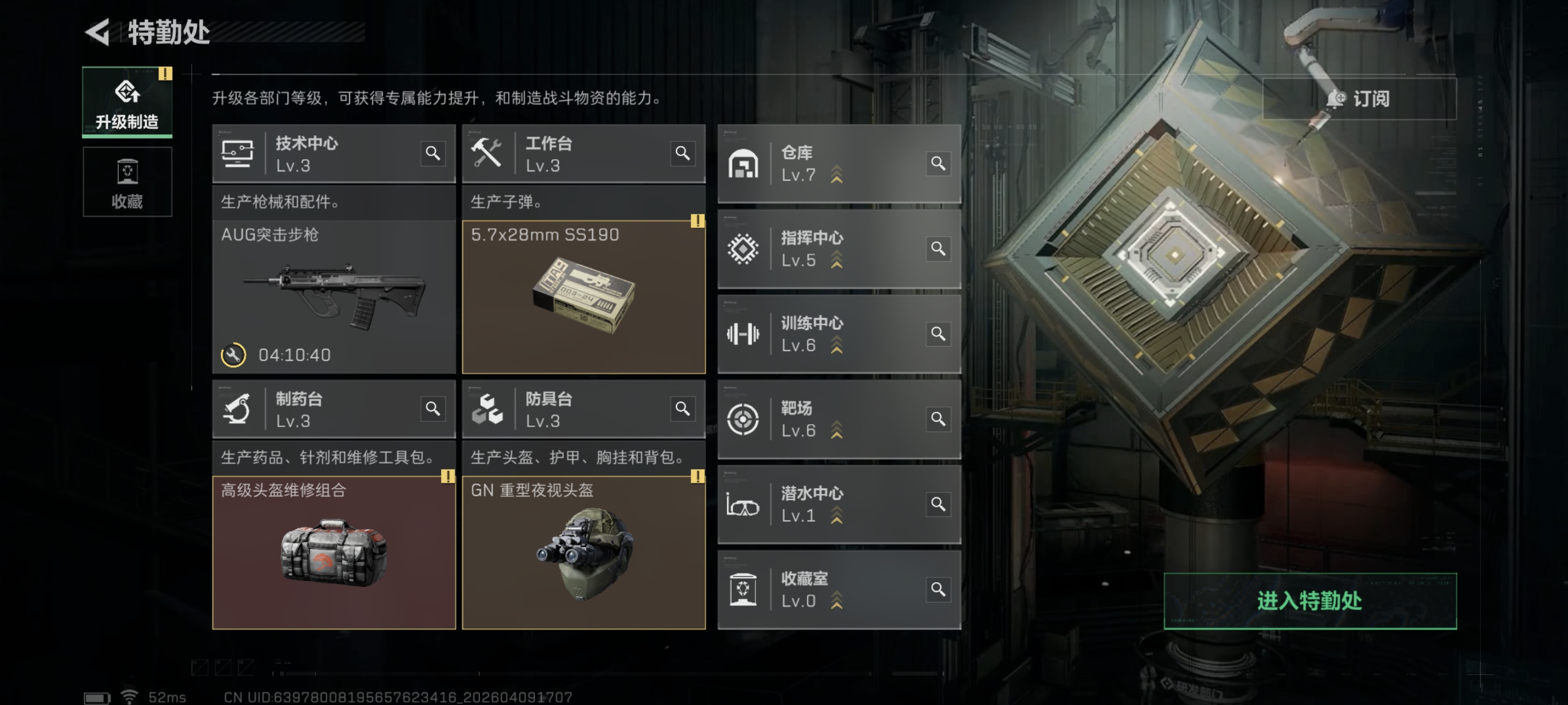Tap the 靶场 magnifier icon
Screen dimensions: 1568x705
[x=938, y=419]
